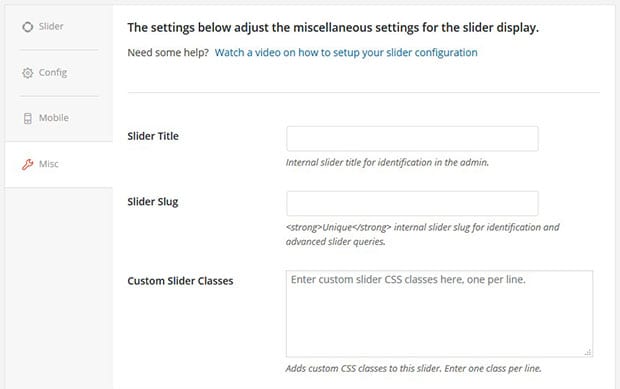The width and height of the screenshot is (620, 389).
Task: Click the red wrench icon beside Misc
Action: tap(27, 164)
